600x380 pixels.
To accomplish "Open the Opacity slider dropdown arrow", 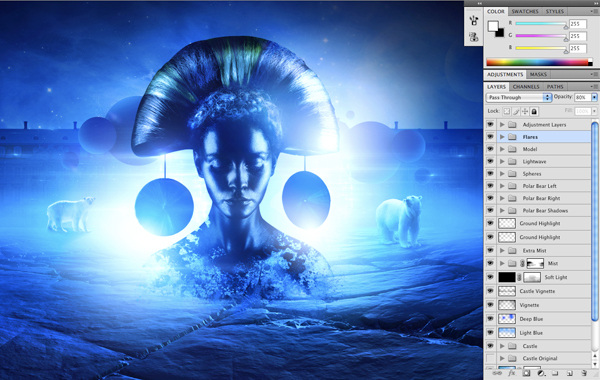I will point(595,98).
